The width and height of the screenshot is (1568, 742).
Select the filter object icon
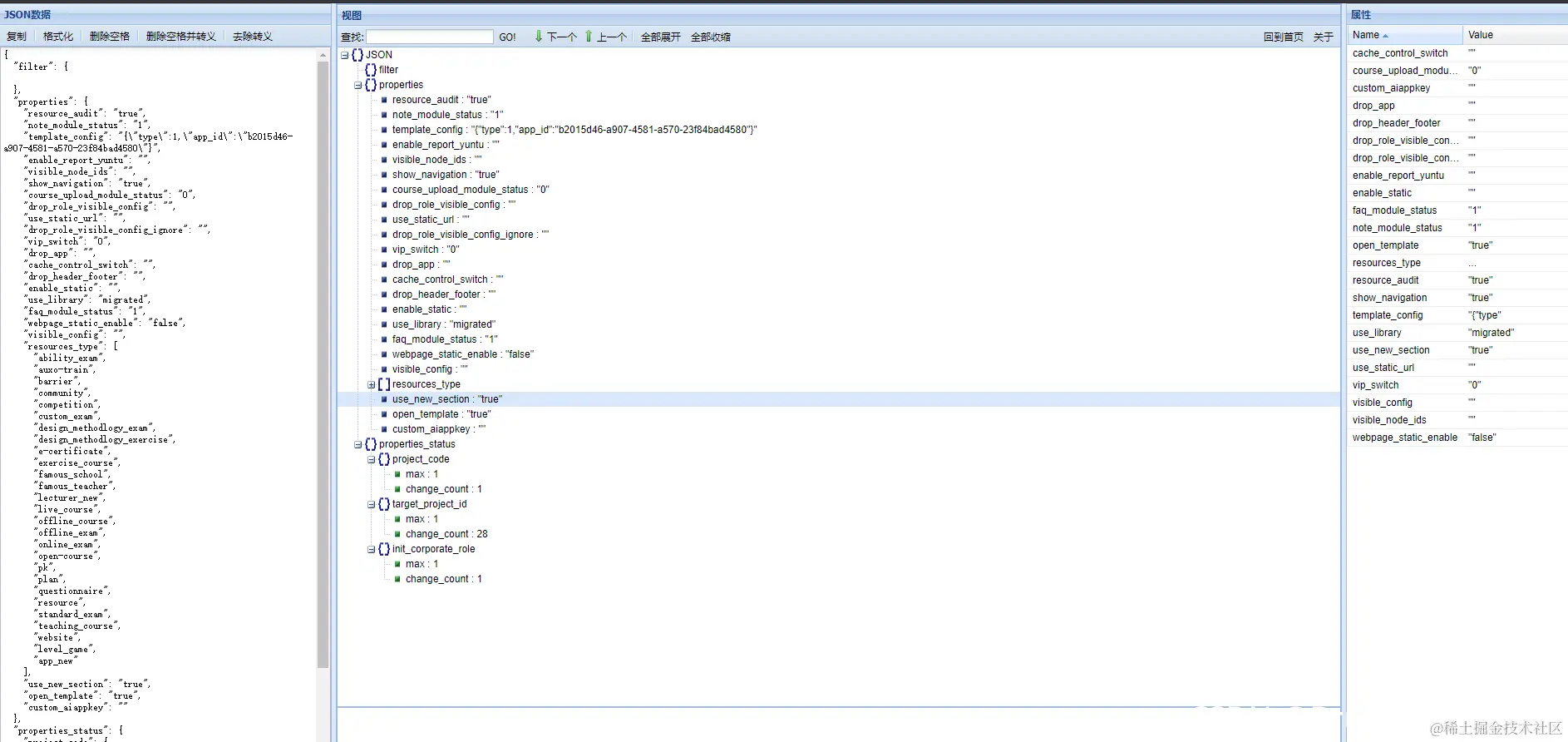point(371,70)
